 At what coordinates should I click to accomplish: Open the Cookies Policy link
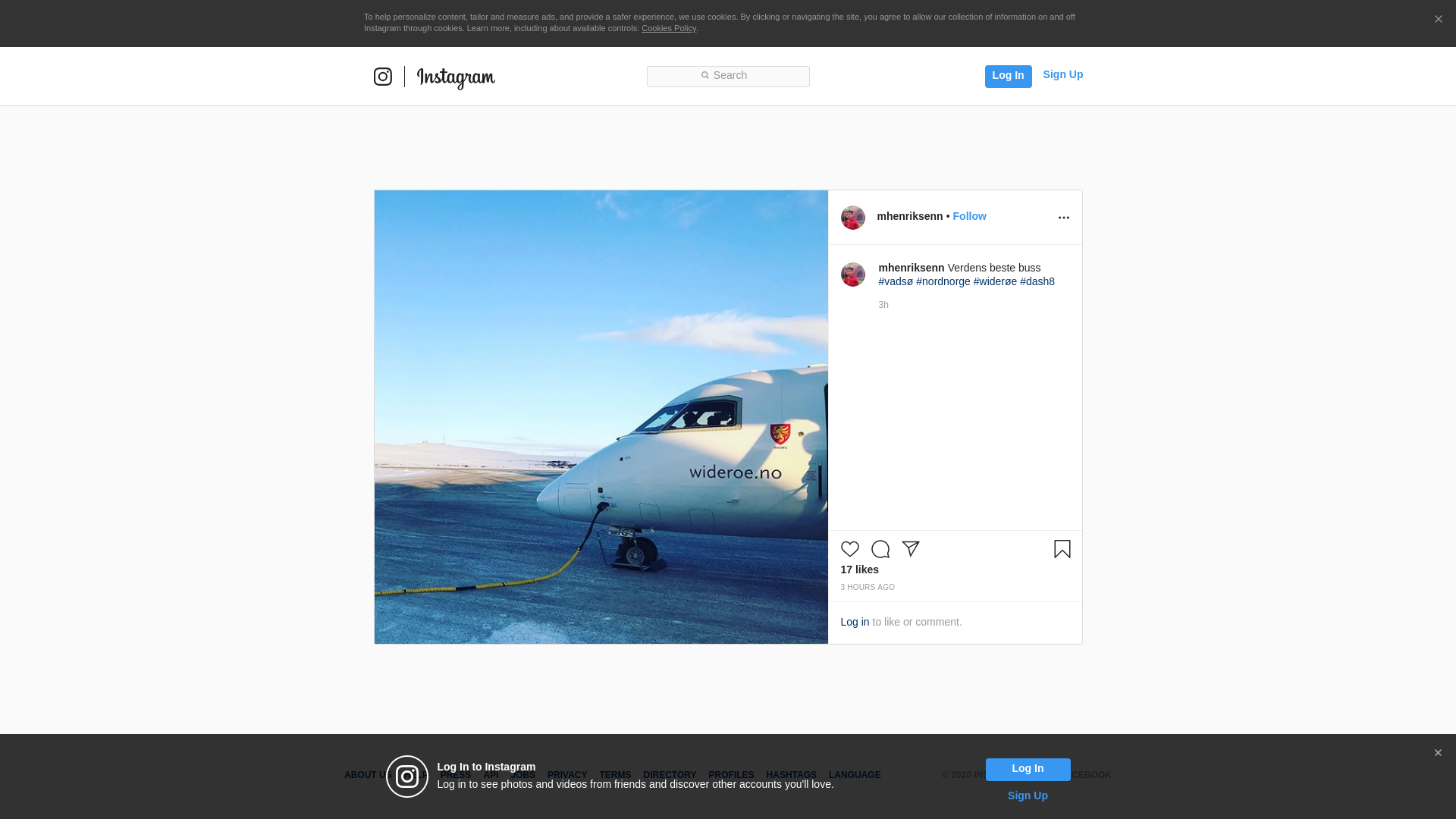coord(668,28)
